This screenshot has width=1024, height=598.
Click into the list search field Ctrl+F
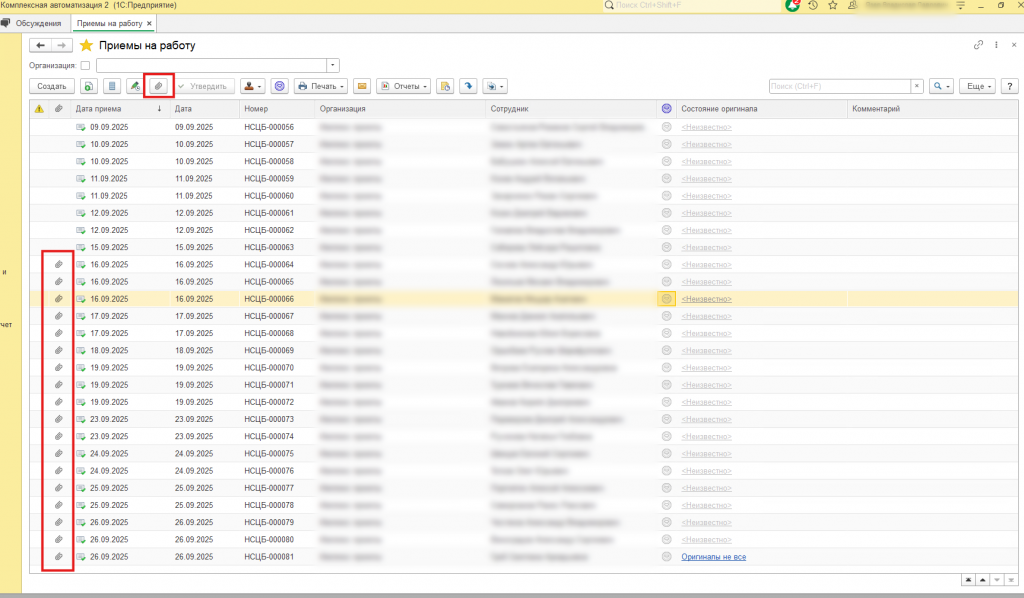point(840,86)
